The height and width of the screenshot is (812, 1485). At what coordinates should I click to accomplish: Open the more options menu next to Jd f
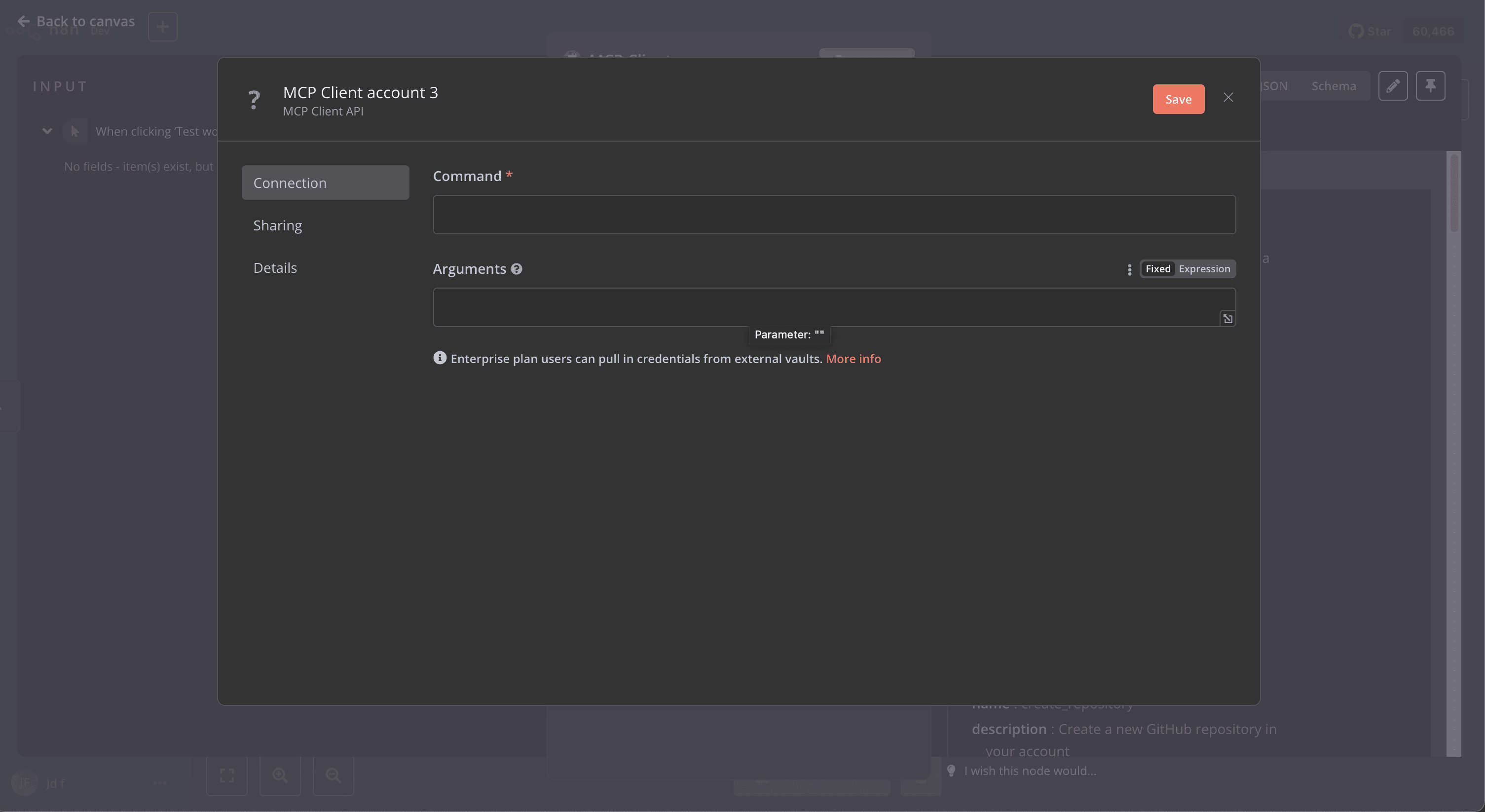click(159, 782)
